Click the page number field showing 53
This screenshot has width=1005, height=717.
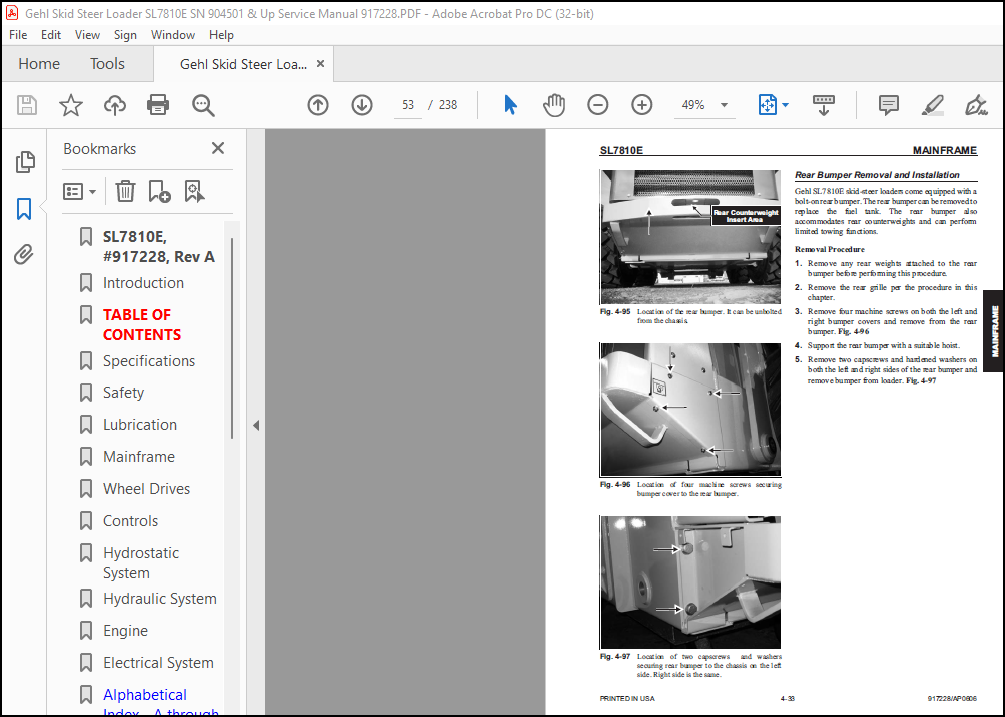coord(408,105)
